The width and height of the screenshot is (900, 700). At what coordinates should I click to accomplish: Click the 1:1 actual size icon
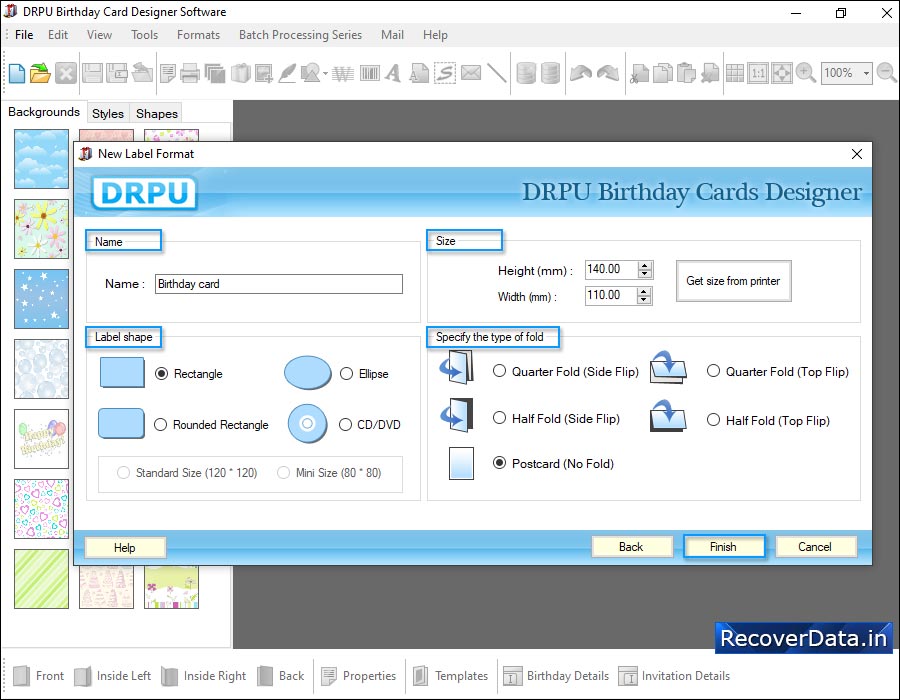pyautogui.click(x=758, y=73)
